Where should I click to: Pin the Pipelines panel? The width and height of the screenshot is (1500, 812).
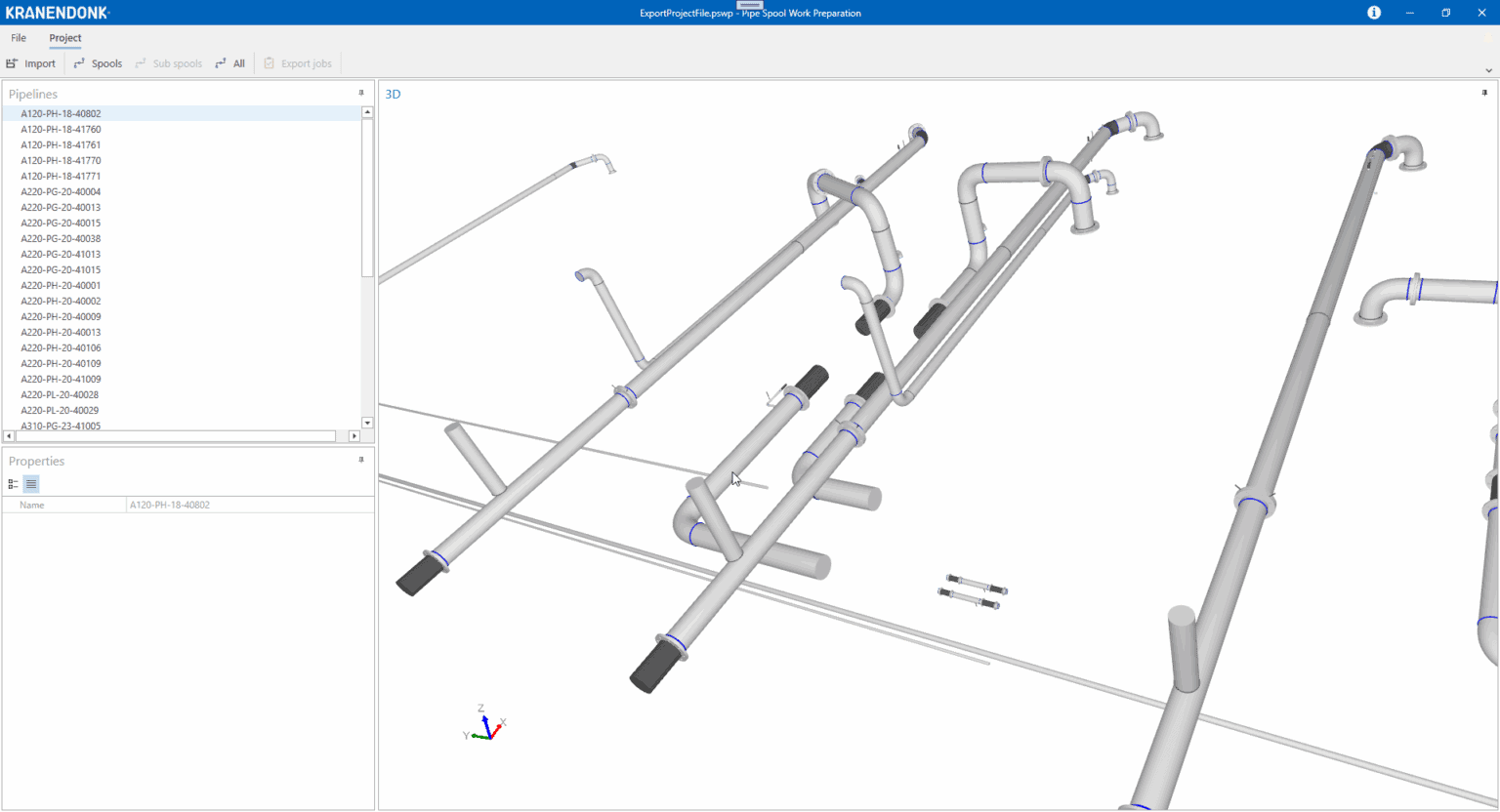pyautogui.click(x=361, y=93)
